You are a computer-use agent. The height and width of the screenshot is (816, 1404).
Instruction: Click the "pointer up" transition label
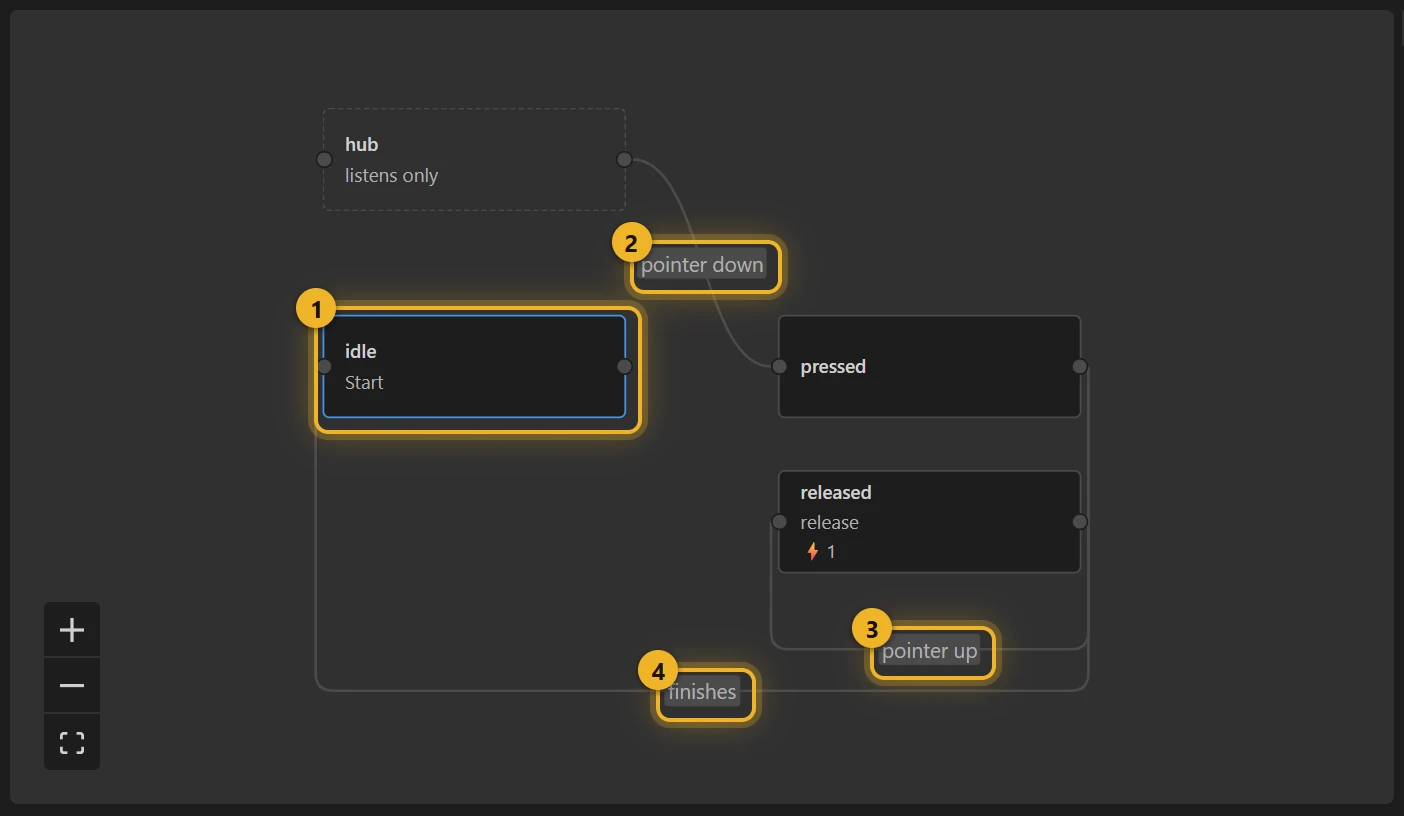coord(929,652)
